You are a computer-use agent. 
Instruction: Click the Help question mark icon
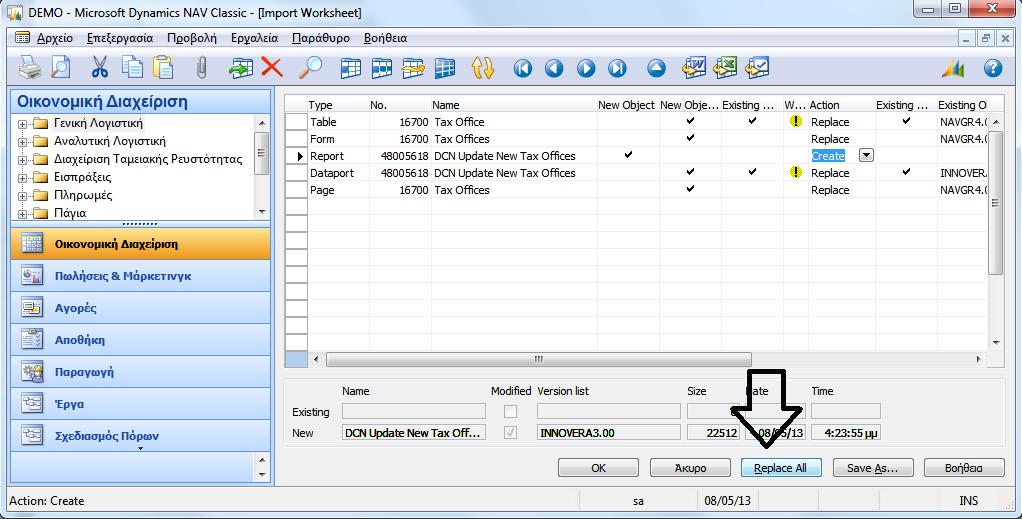point(993,68)
